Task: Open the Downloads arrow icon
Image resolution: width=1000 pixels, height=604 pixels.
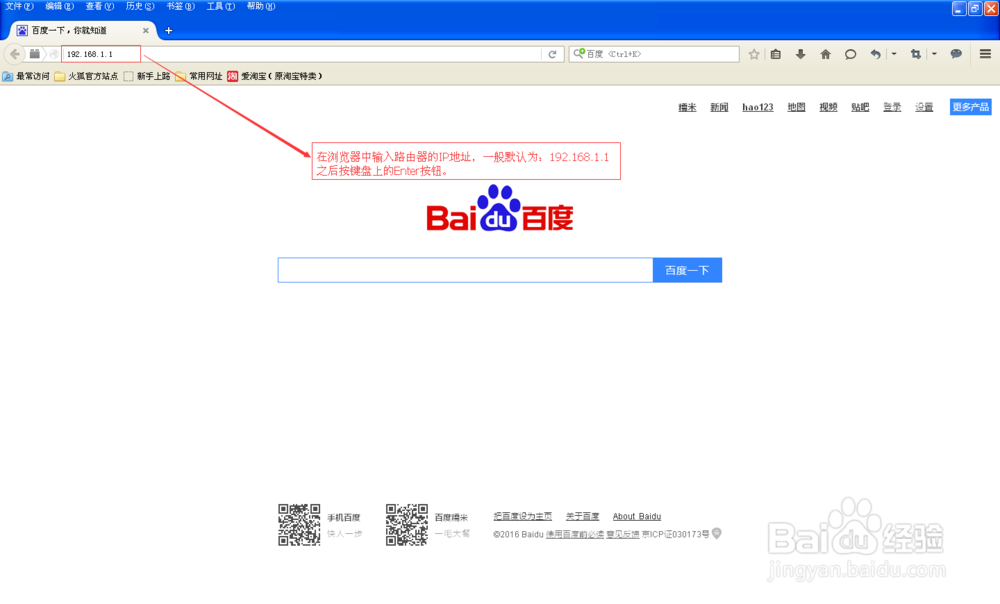Action: [x=800, y=54]
